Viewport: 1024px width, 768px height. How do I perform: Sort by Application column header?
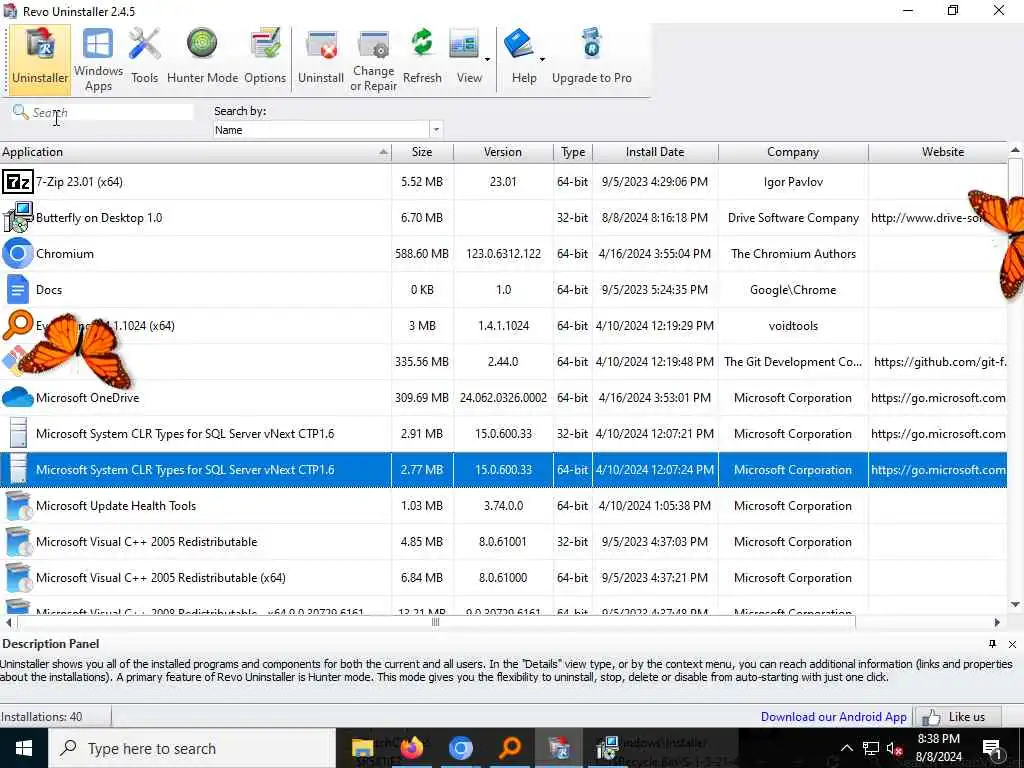(x=195, y=152)
